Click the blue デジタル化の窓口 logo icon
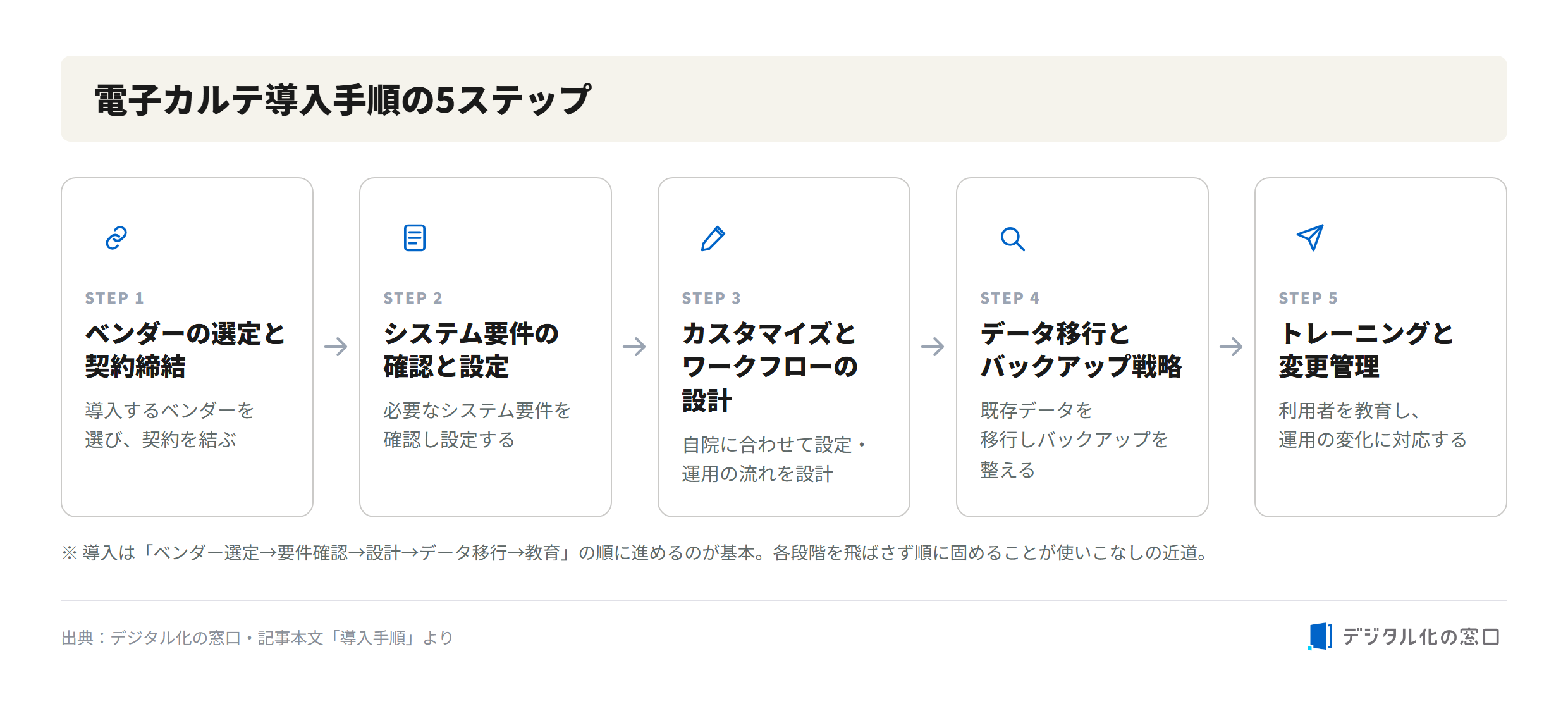Screen dimensions: 1568x711 pos(1320,636)
